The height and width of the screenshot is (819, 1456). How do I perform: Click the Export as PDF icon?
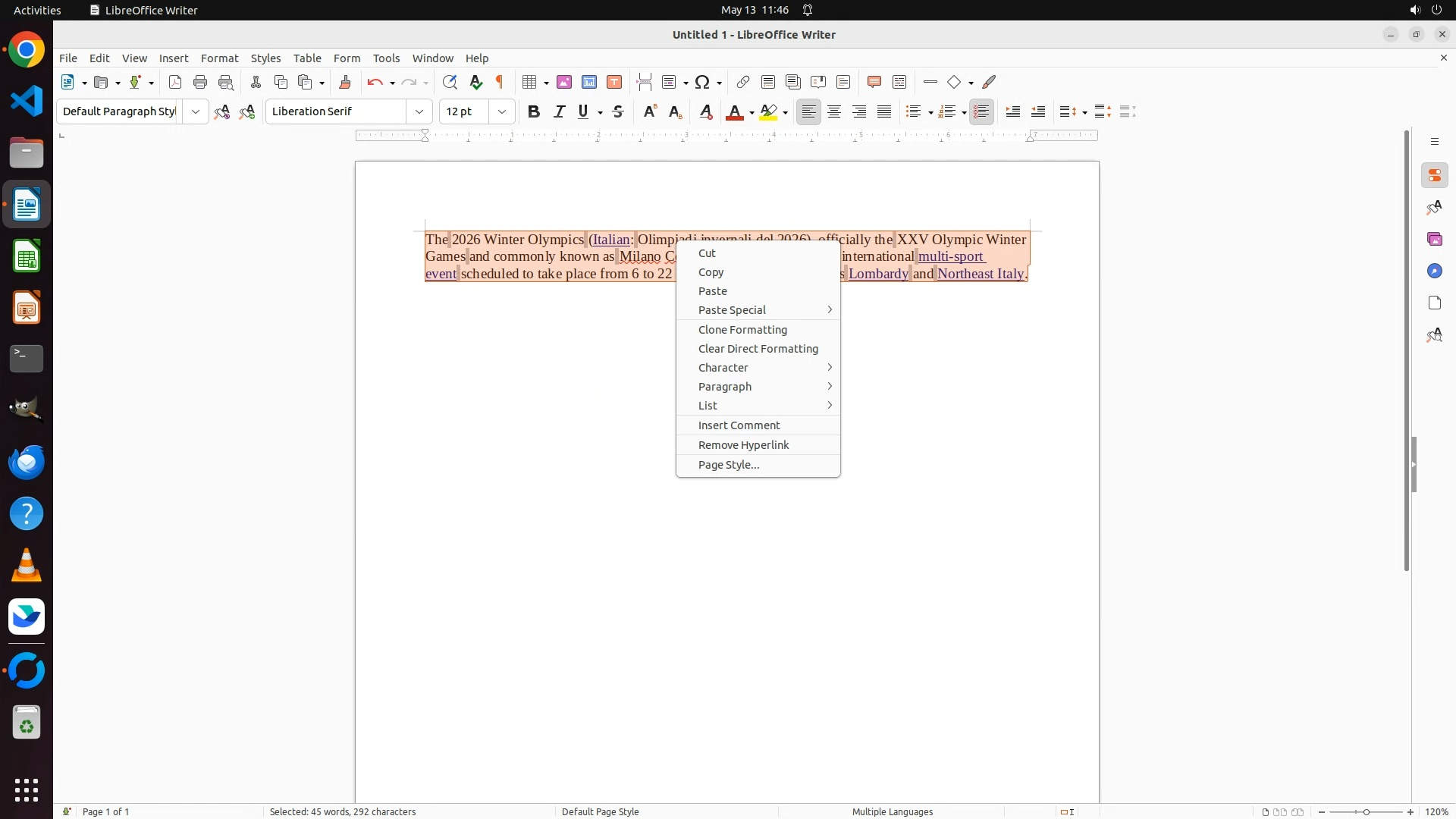pyautogui.click(x=175, y=82)
